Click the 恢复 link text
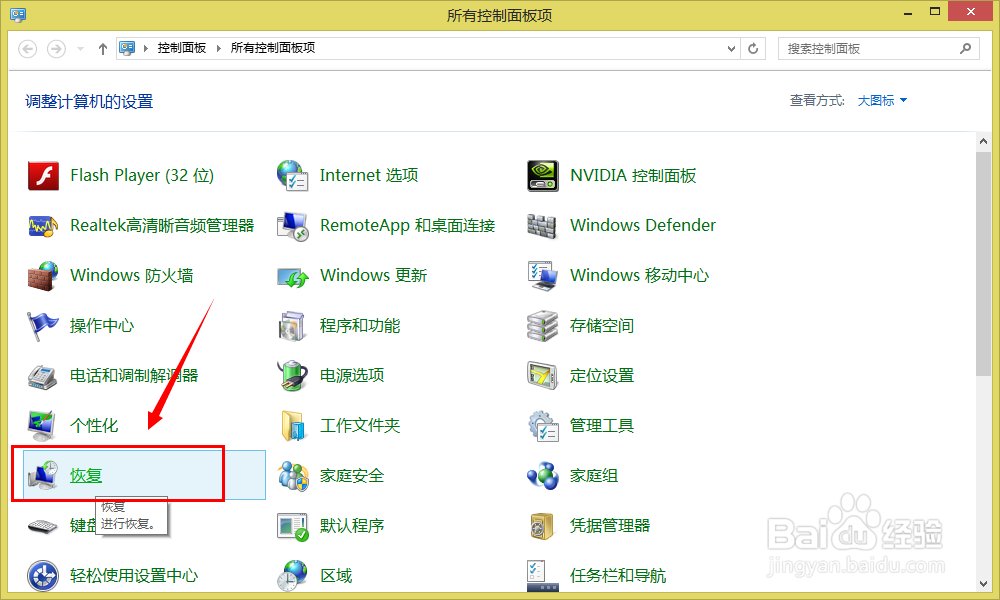1000x600 pixels. coord(86,476)
